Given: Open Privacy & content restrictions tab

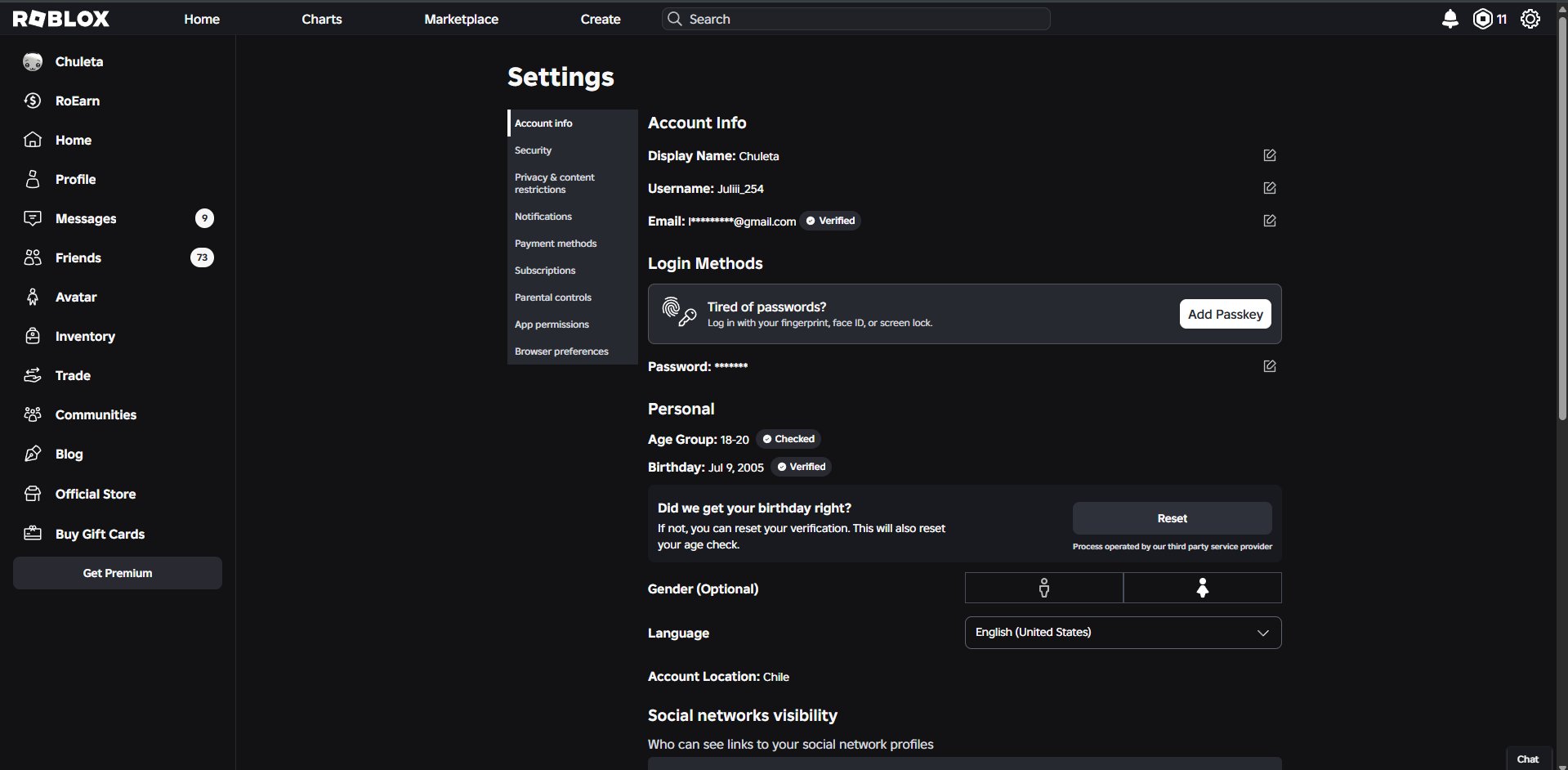Looking at the screenshot, I should point(572,183).
